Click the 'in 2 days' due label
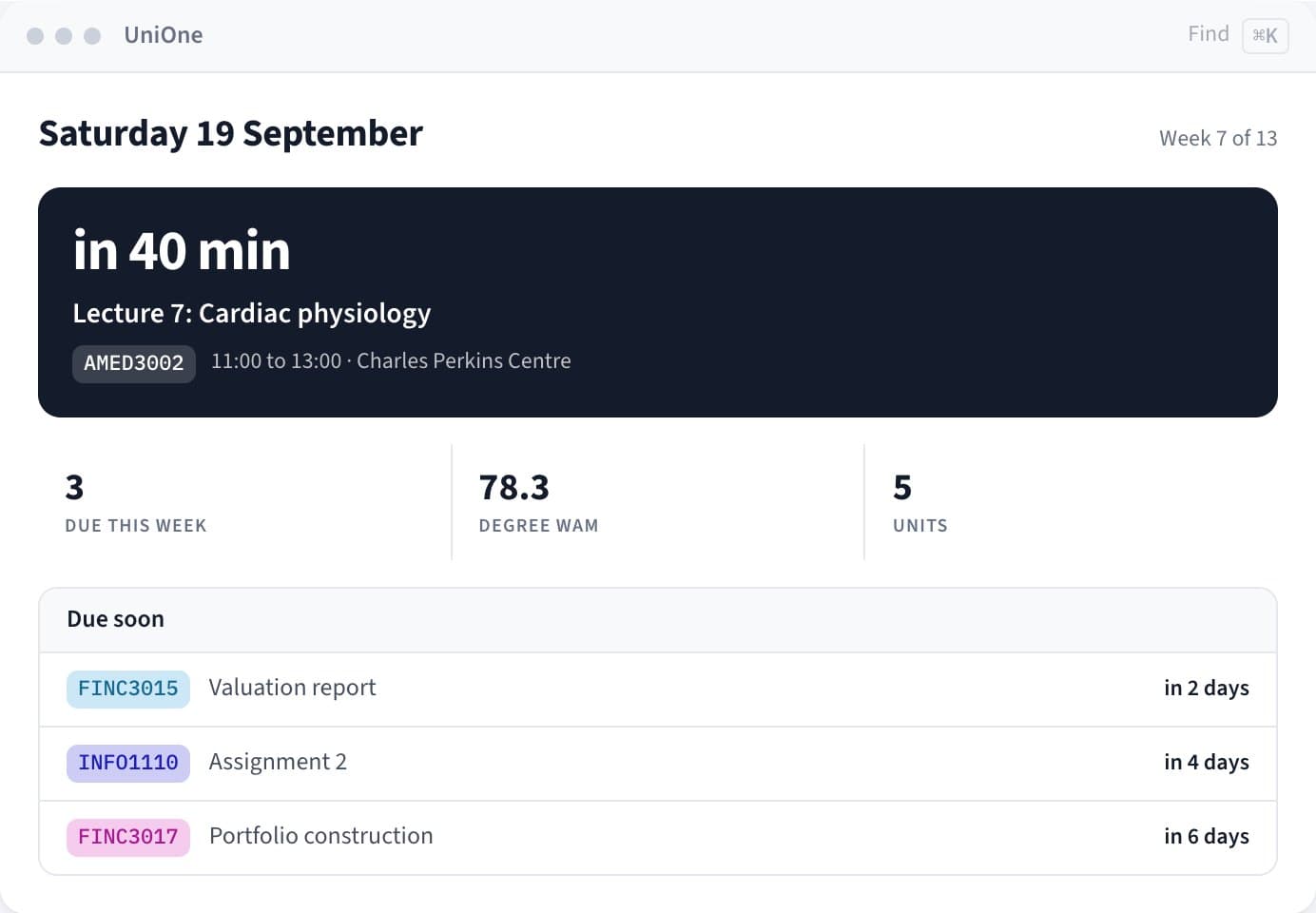Screen dimensions: 1316x913 (1207, 689)
